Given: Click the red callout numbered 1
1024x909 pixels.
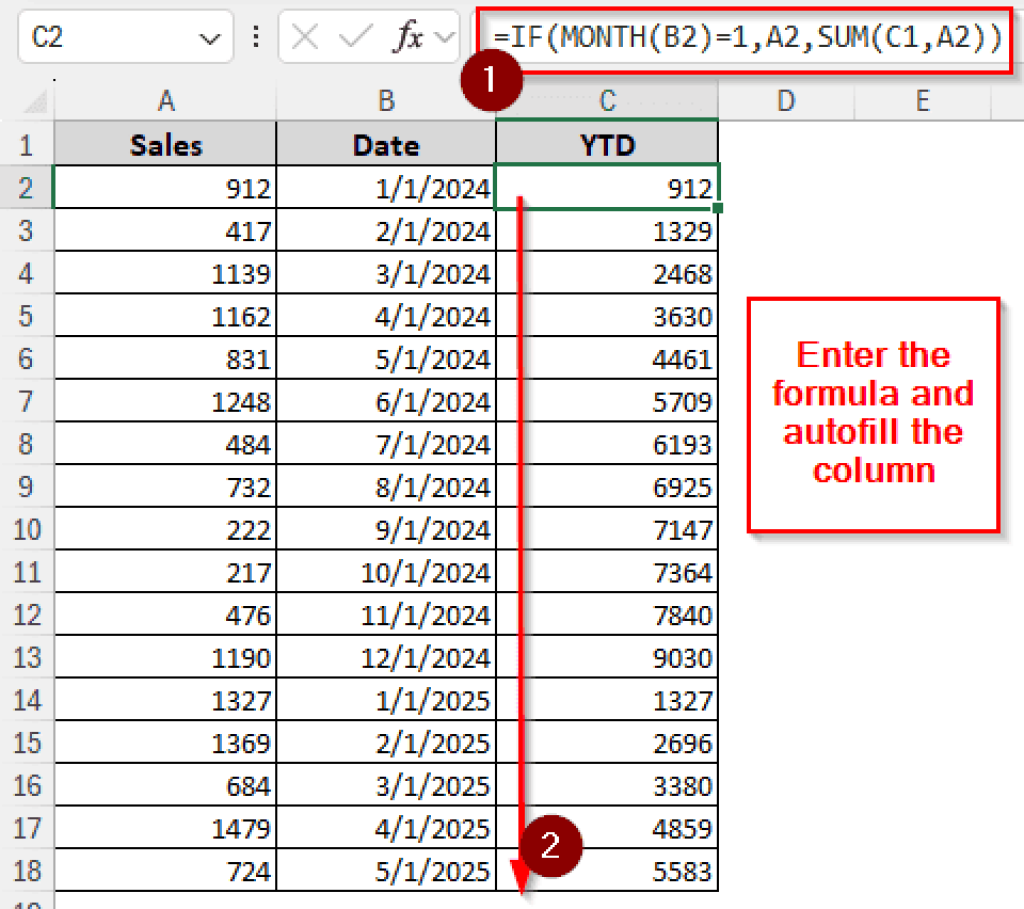Looking at the screenshot, I should click(492, 82).
